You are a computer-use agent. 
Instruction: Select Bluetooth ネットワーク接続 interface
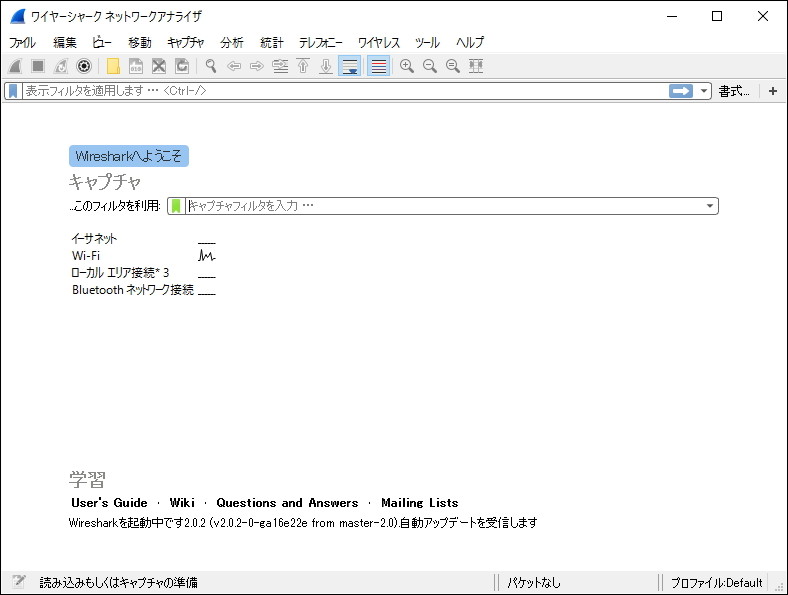pyautogui.click(x=133, y=290)
